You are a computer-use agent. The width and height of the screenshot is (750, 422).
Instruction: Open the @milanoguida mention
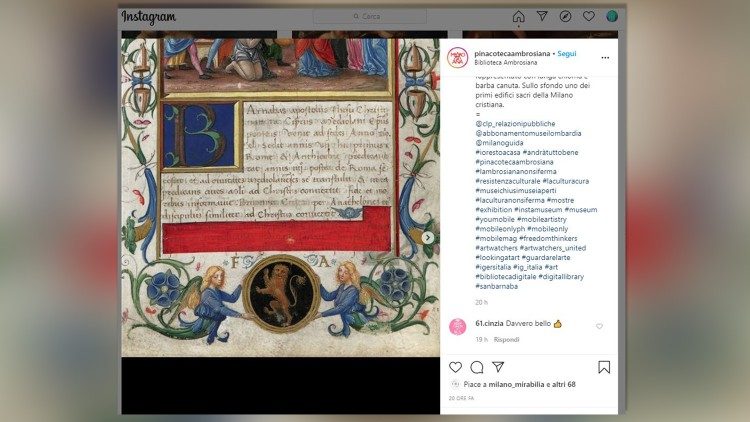(x=499, y=143)
